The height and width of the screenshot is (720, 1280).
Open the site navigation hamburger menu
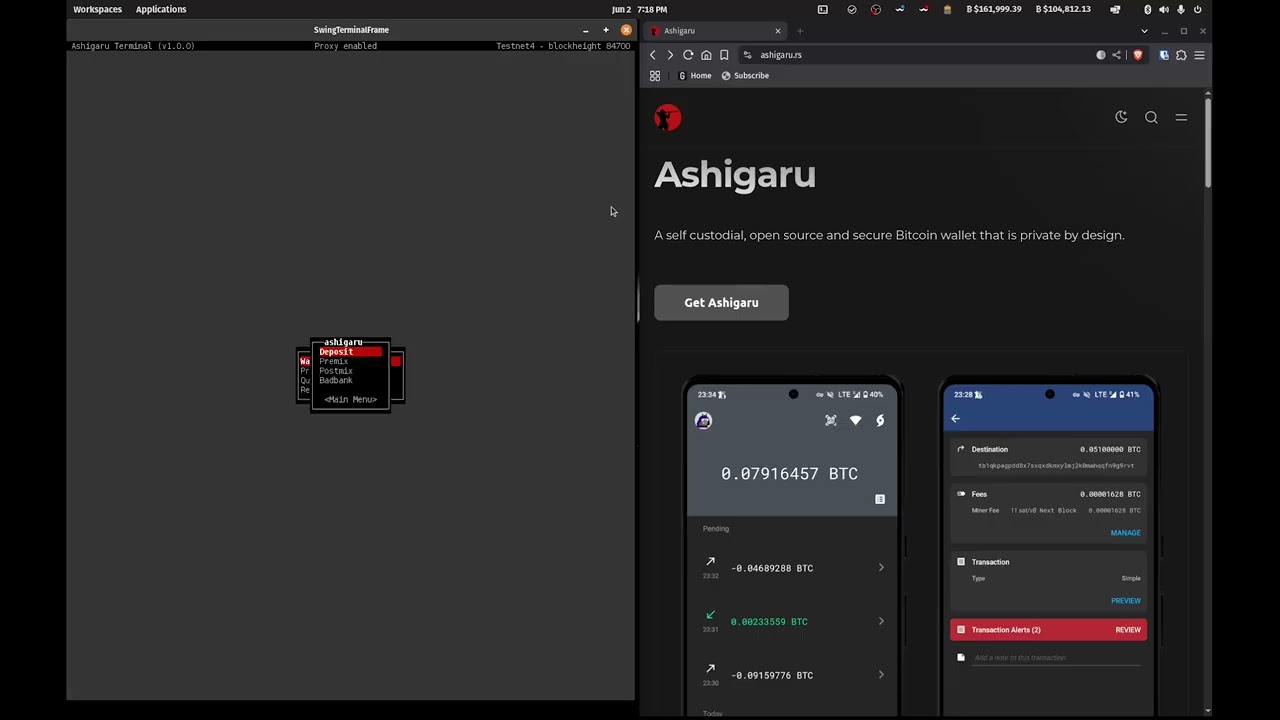pyautogui.click(x=1181, y=117)
